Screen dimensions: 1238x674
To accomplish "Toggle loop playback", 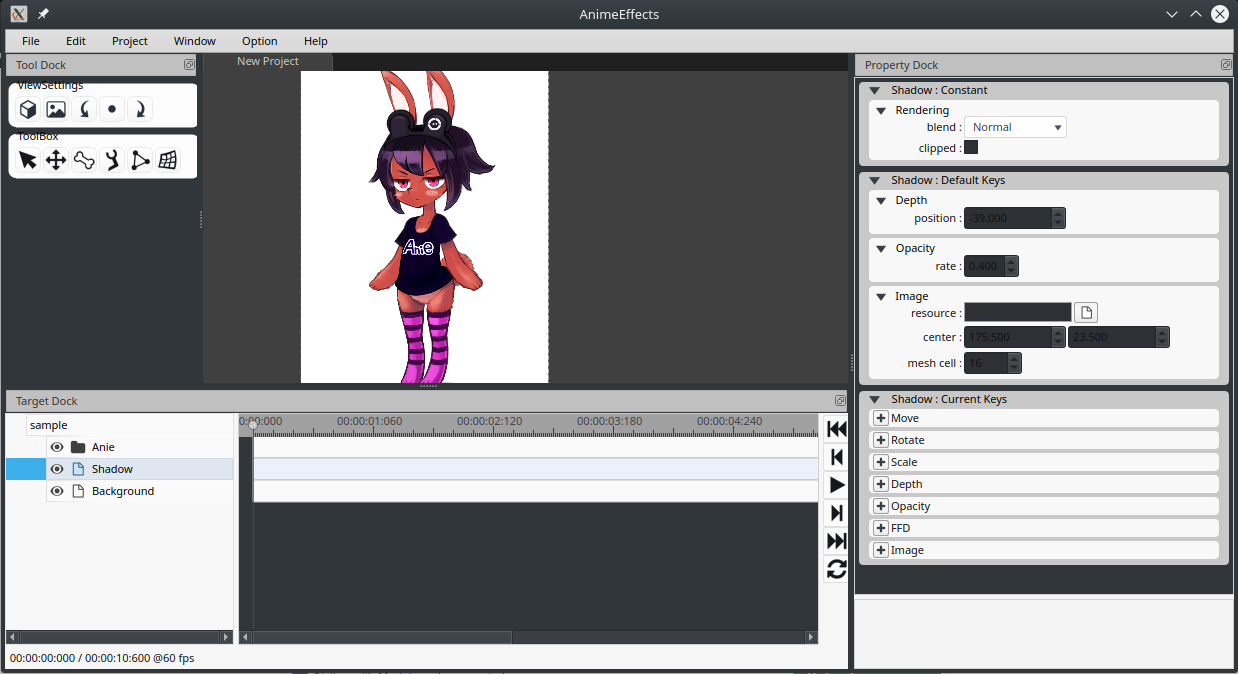I will click(x=837, y=569).
